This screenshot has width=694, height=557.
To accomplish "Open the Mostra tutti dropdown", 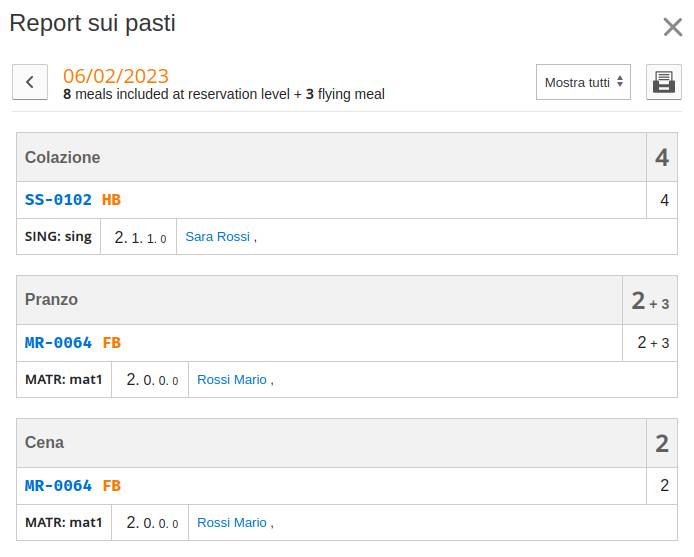I will 583,82.
